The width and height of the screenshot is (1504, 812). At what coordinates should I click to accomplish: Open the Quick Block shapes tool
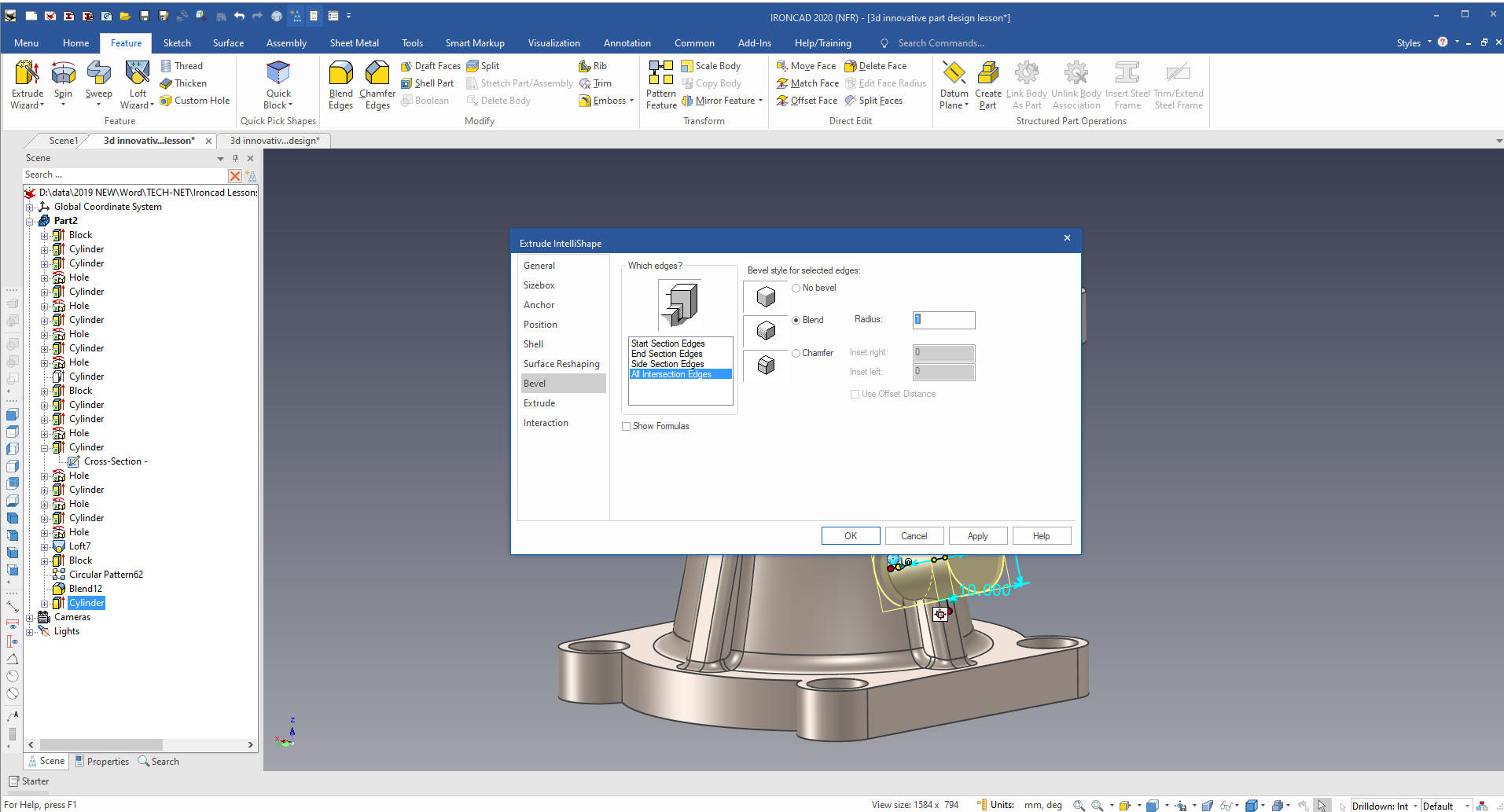(x=278, y=85)
